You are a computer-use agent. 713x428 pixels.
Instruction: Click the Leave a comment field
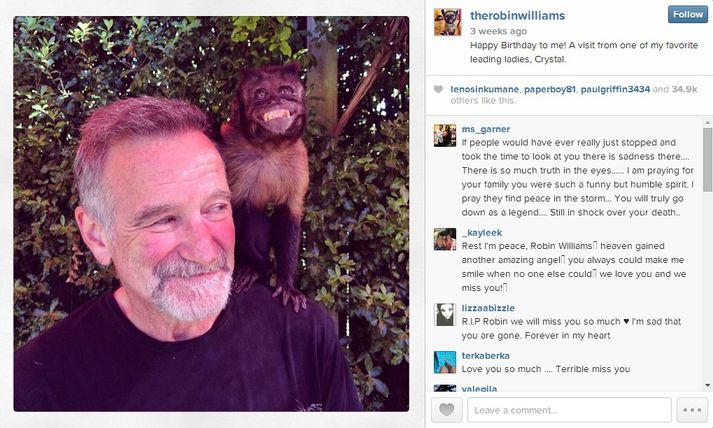coord(568,410)
